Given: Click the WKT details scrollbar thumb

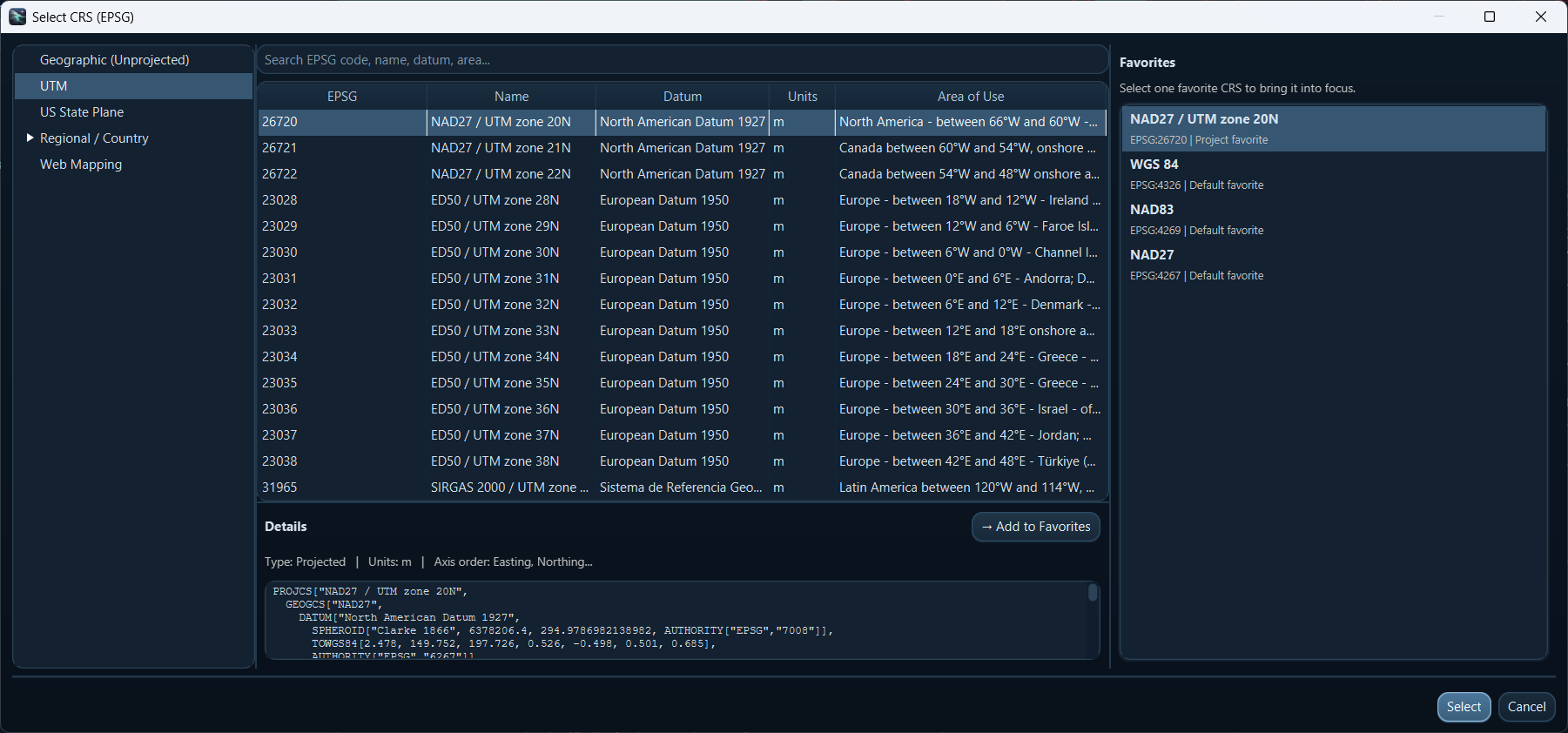Looking at the screenshot, I should click(x=1093, y=593).
